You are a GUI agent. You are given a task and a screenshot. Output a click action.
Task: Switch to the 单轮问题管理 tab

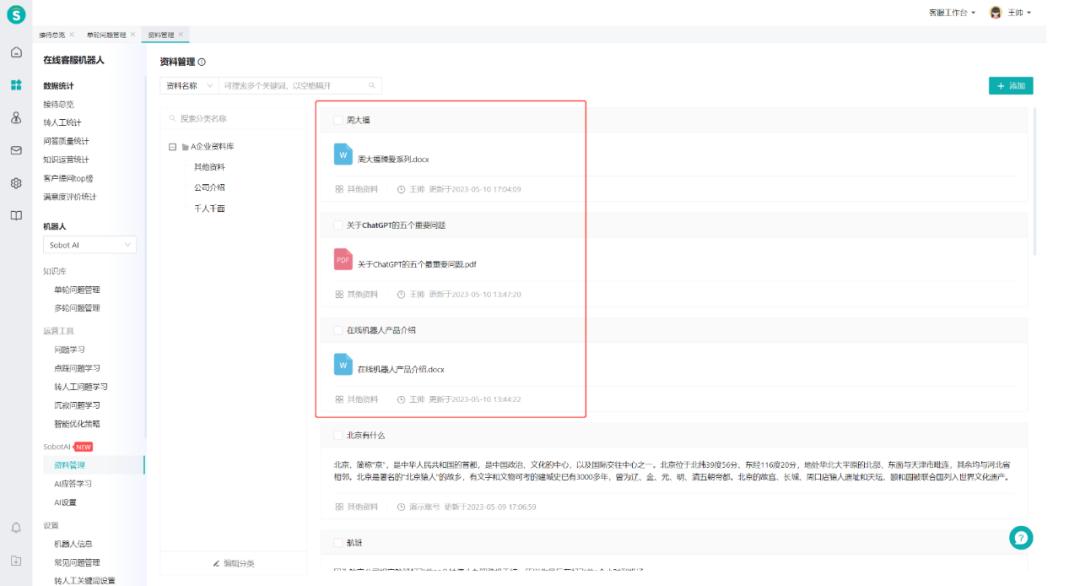click(x=106, y=34)
